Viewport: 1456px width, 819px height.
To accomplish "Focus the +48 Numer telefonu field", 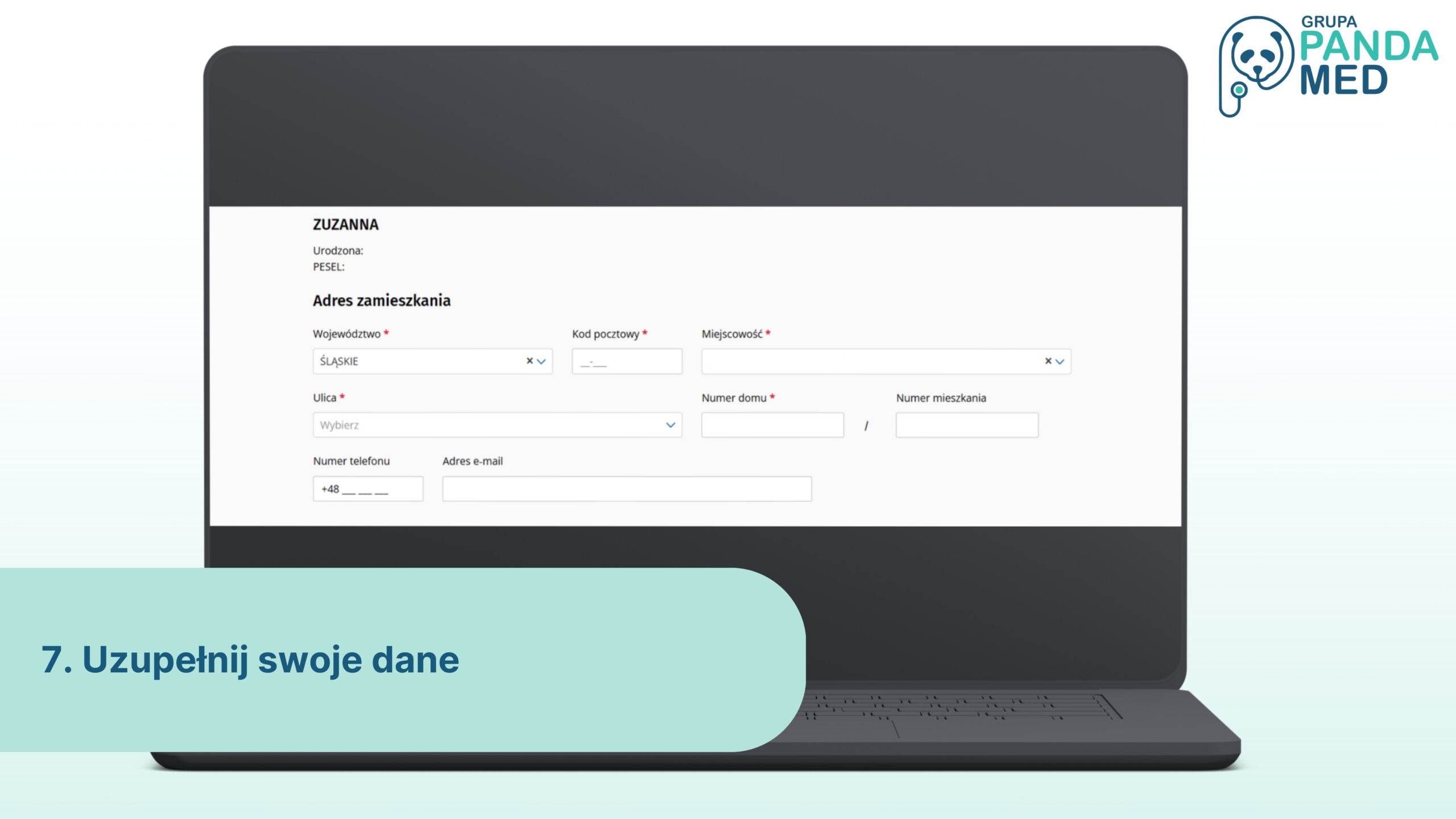I will click(367, 489).
